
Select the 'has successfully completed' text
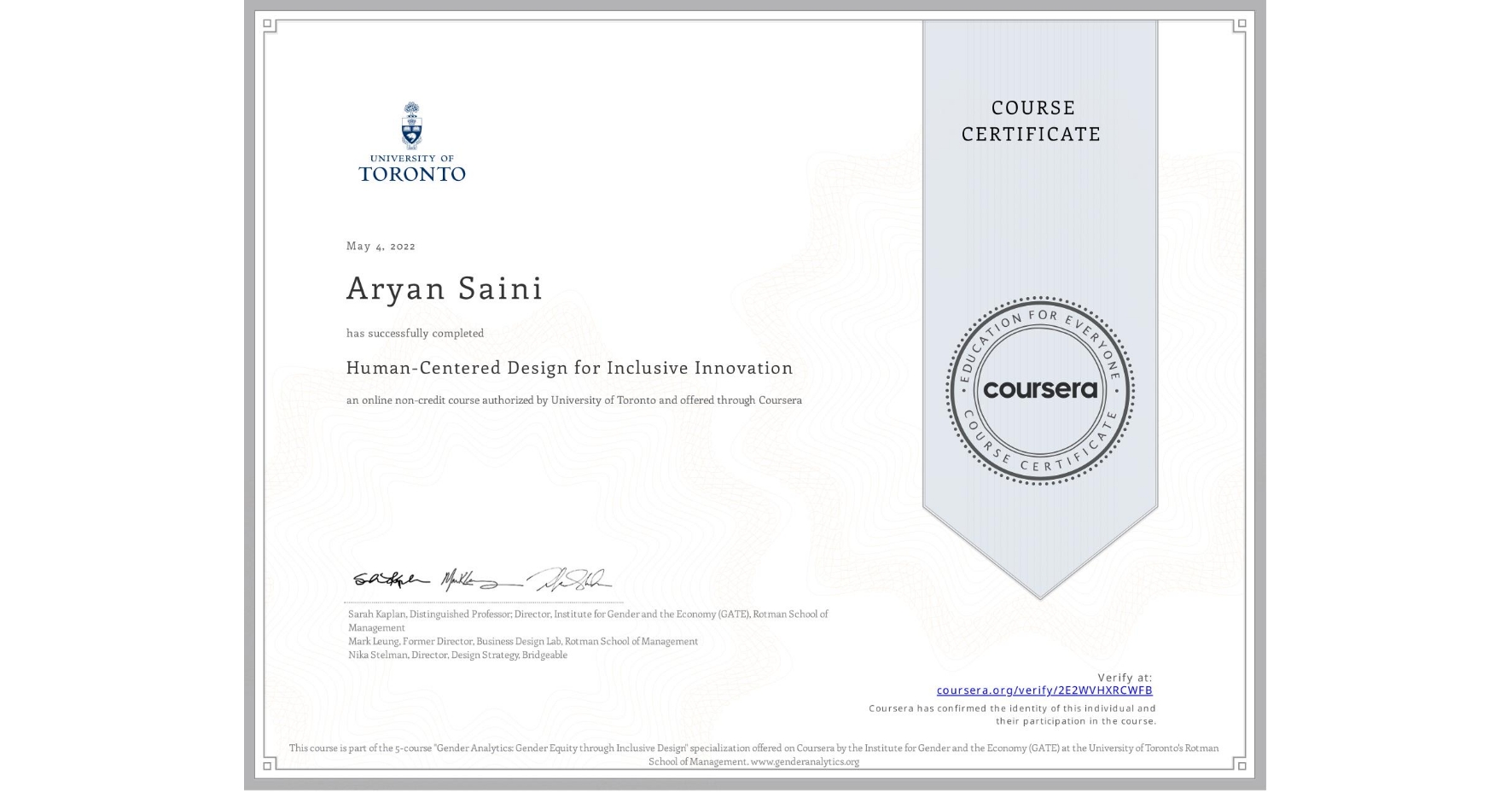tap(414, 333)
